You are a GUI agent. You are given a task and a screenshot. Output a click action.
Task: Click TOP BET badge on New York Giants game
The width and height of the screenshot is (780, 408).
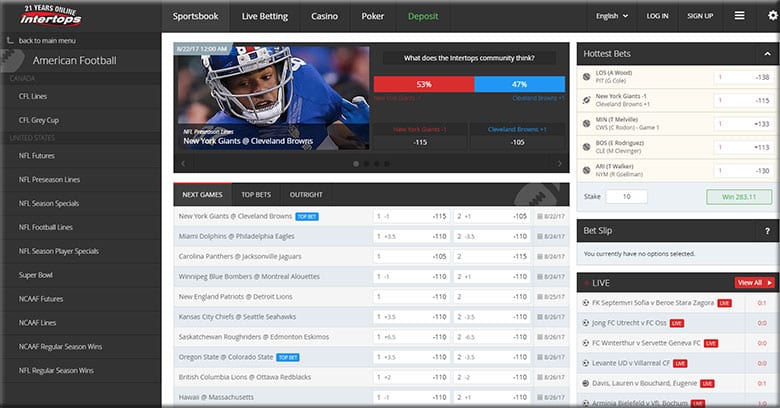pyautogui.click(x=307, y=216)
